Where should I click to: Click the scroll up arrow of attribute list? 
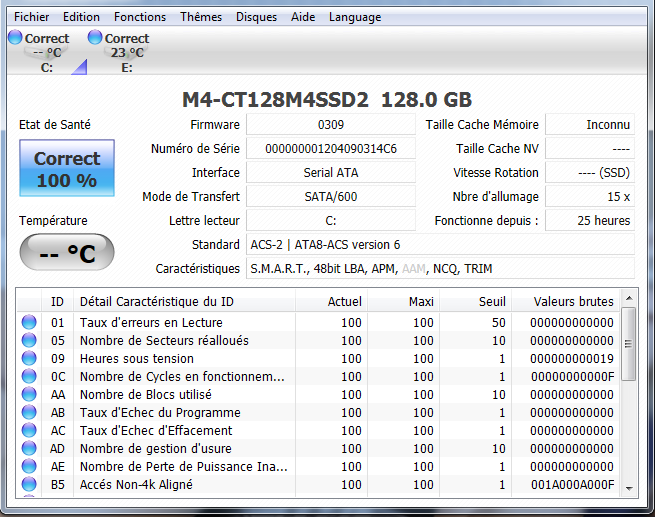(x=628, y=299)
